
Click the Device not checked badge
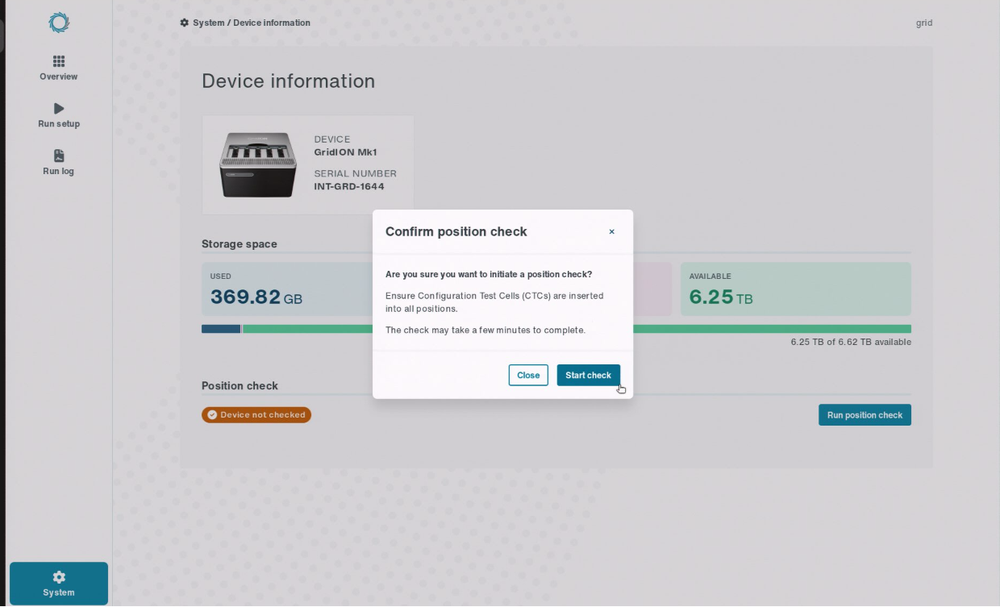point(256,414)
